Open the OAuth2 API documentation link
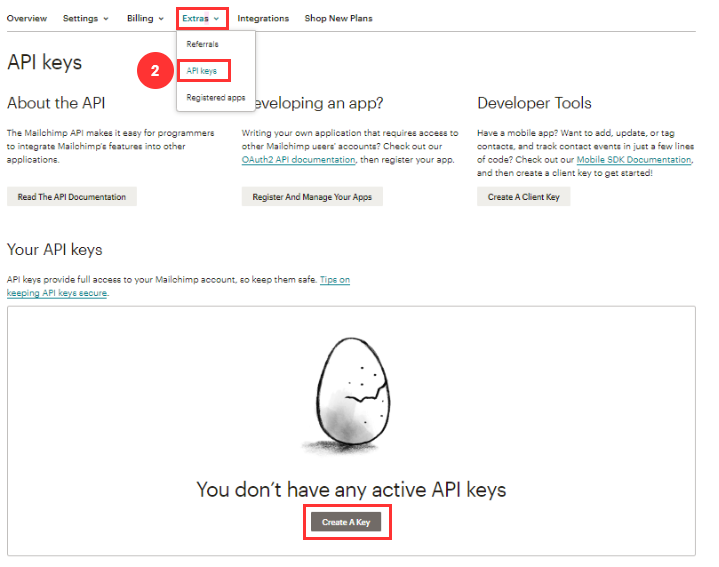Screen dimensions: 719x567 tap(298, 159)
